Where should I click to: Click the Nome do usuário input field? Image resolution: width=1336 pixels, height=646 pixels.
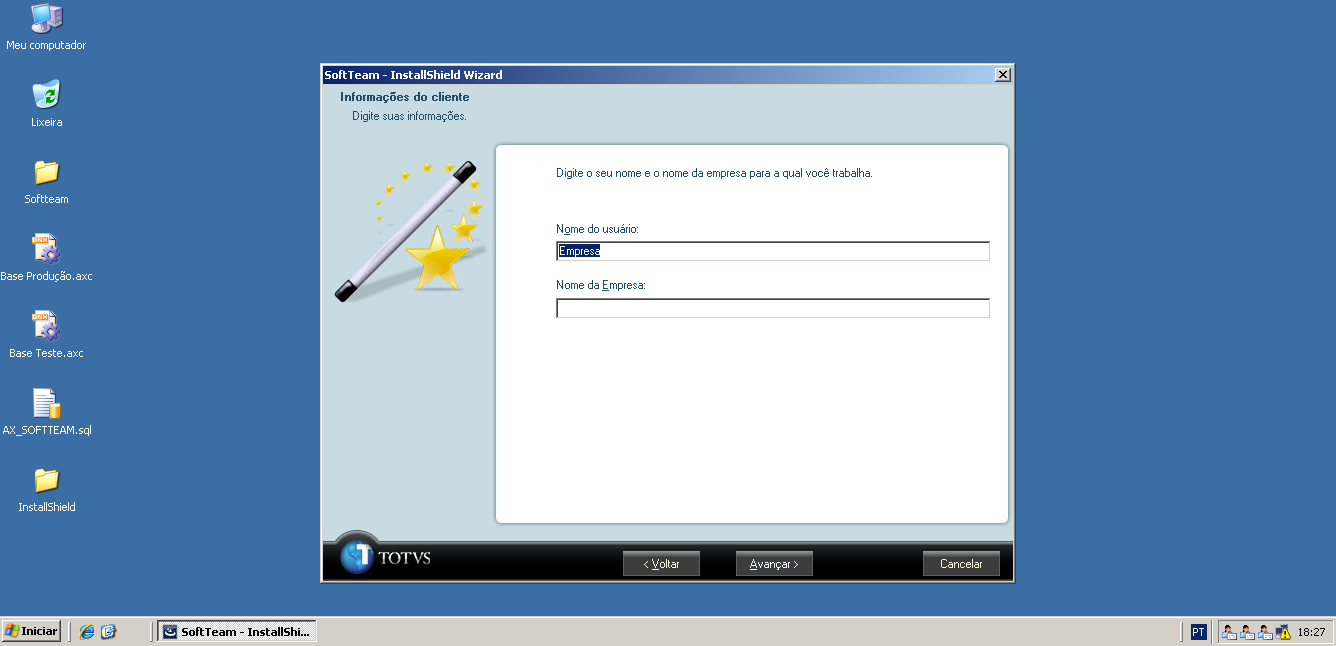click(x=772, y=251)
